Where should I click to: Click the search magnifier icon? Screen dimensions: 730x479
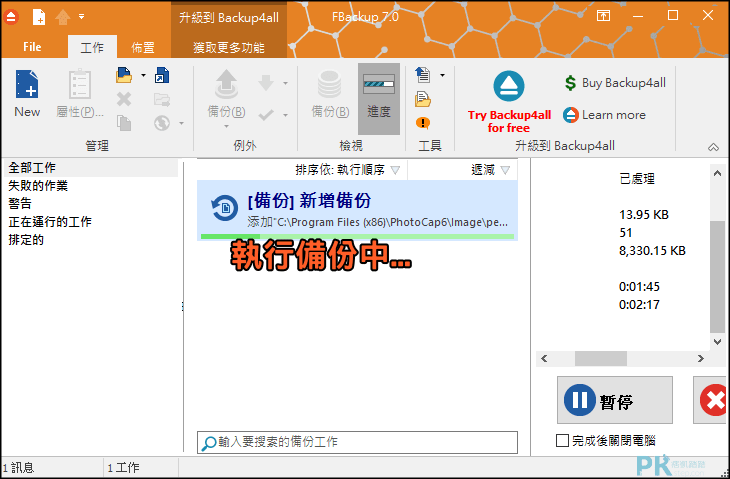pos(208,443)
